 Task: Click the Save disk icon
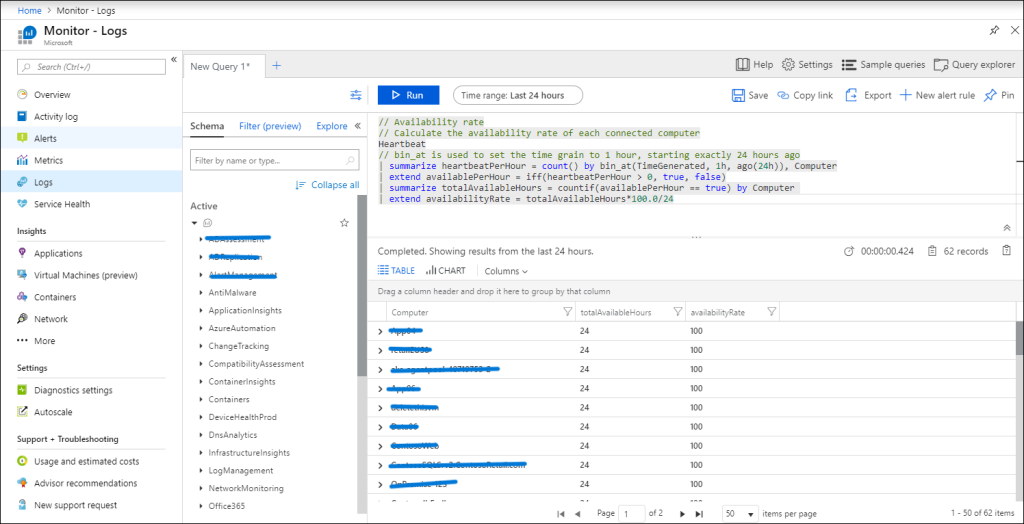click(738, 95)
